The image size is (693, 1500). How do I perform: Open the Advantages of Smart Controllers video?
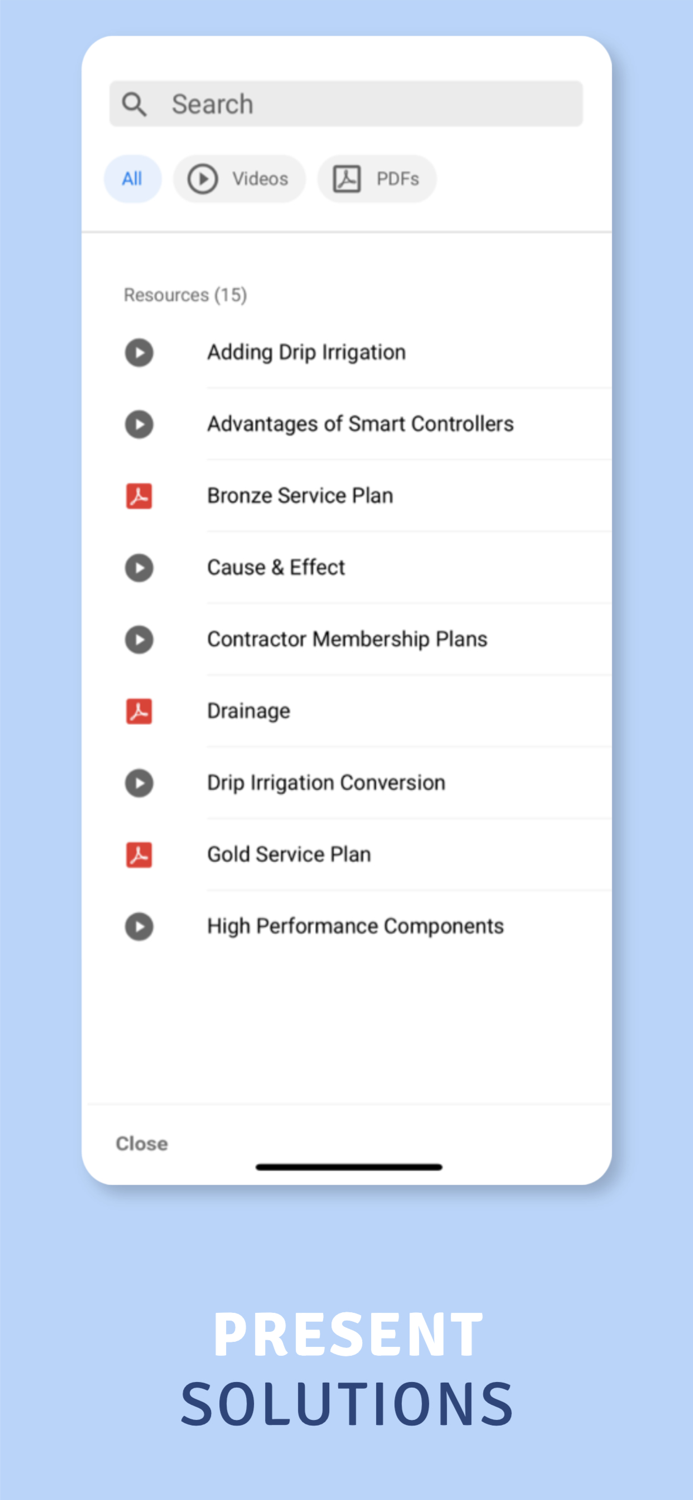point(360,424)
